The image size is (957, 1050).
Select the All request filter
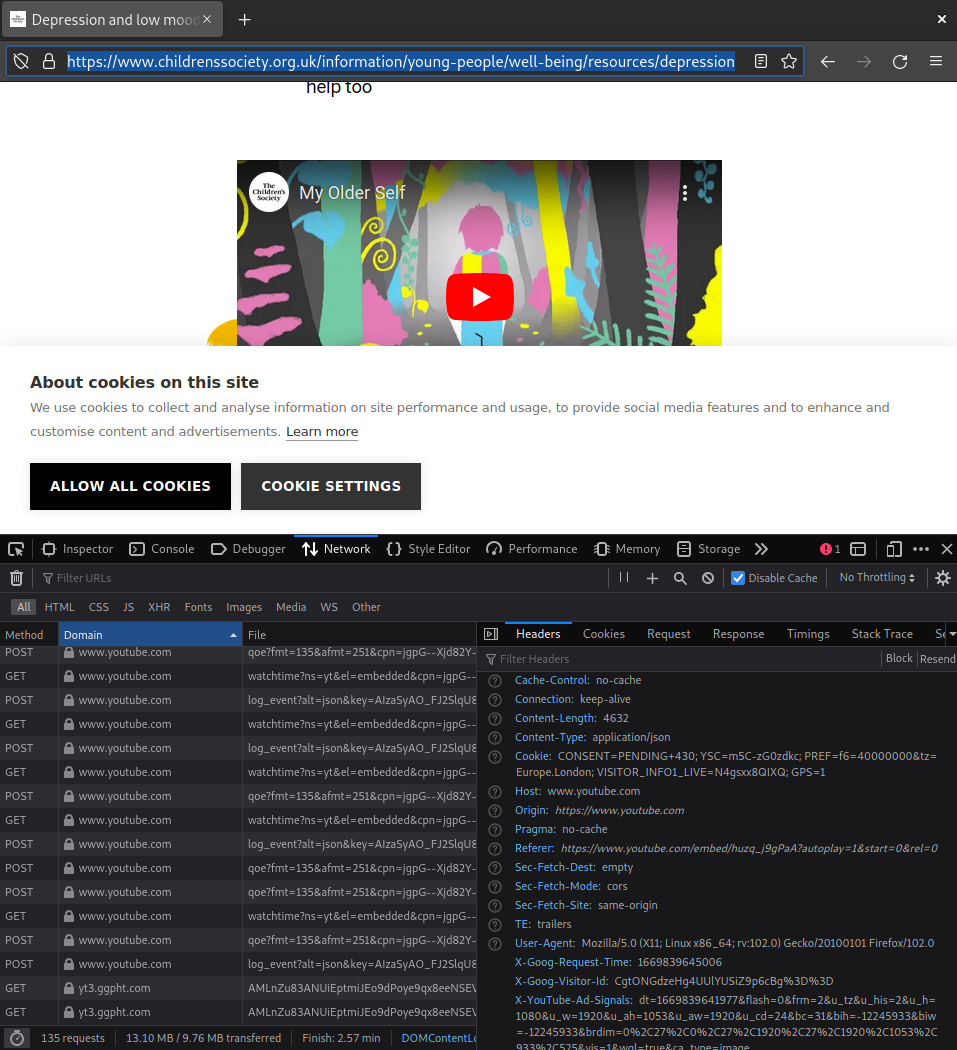[x=23, y=607]
